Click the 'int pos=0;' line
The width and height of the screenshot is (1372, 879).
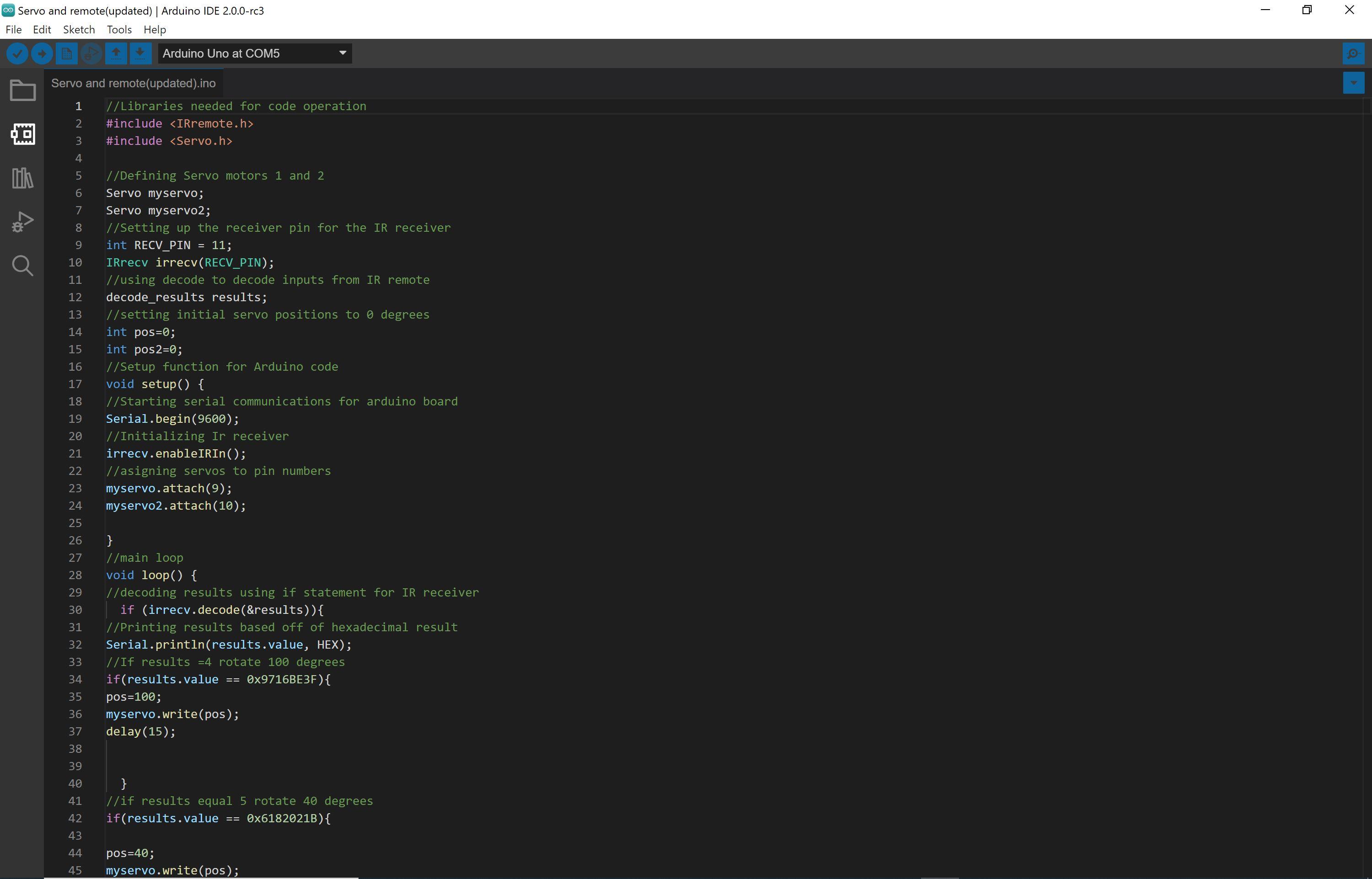[140, 332]
